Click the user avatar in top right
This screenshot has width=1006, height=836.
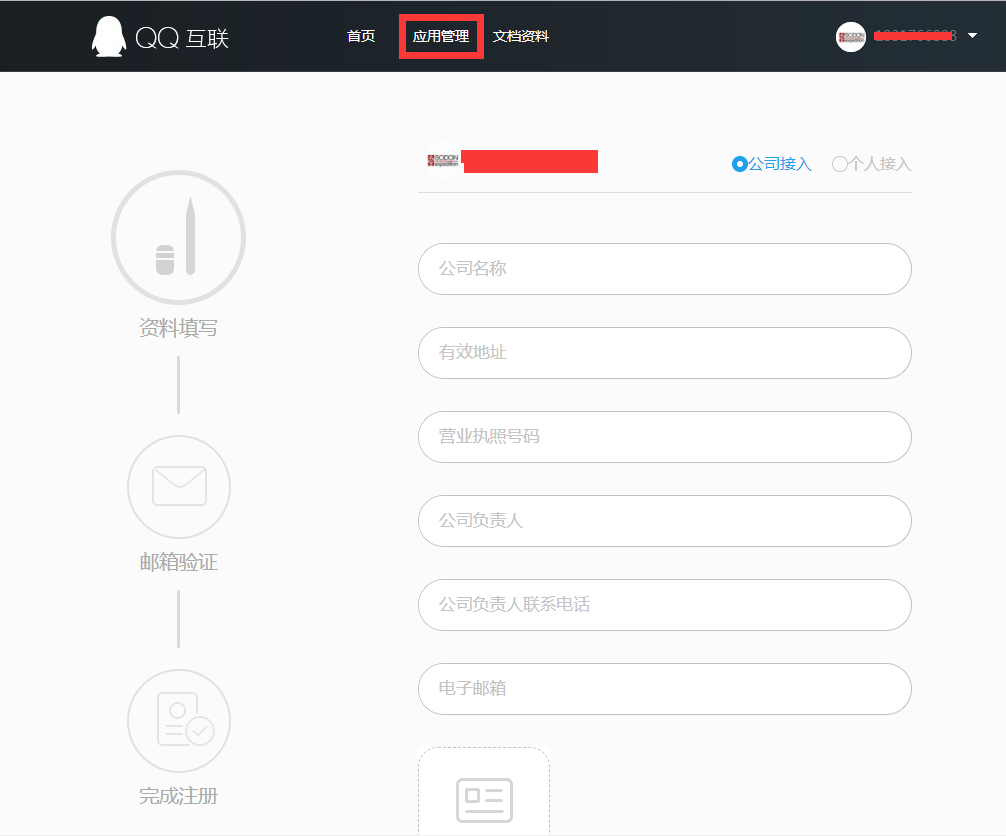(x=850, y=37)
